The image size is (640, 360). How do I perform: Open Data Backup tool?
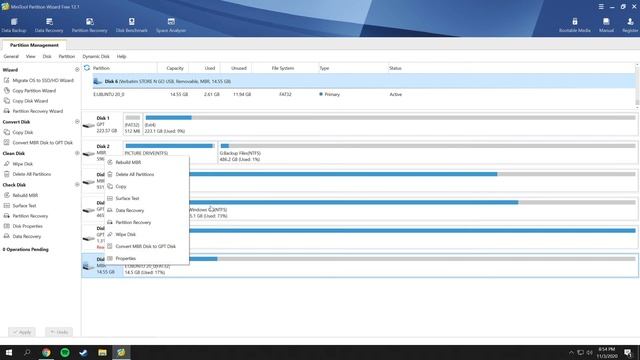pos(13,25)
